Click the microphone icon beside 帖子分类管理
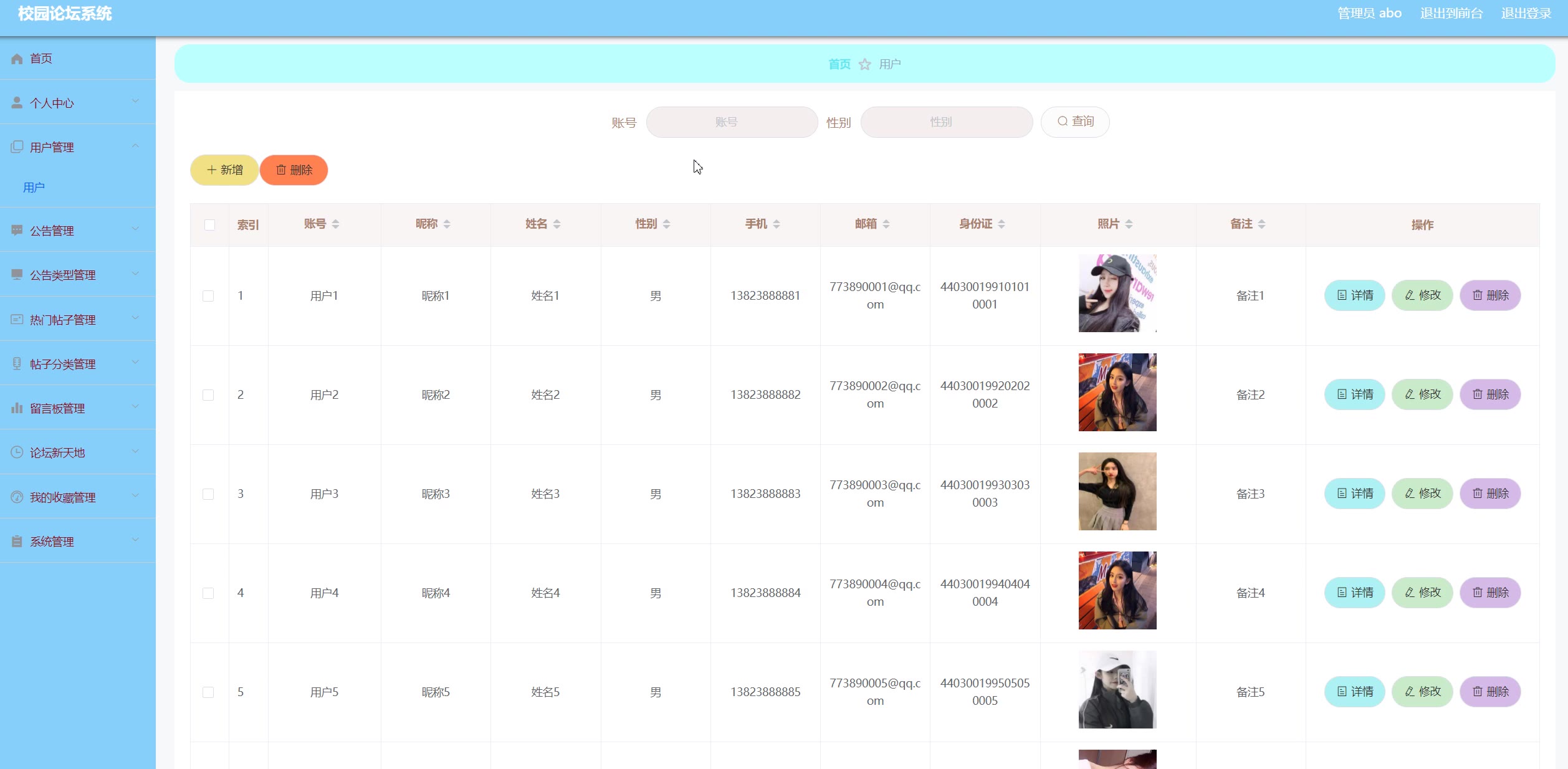This screenshot has height=769, width=1568. [x=17, y=364]
